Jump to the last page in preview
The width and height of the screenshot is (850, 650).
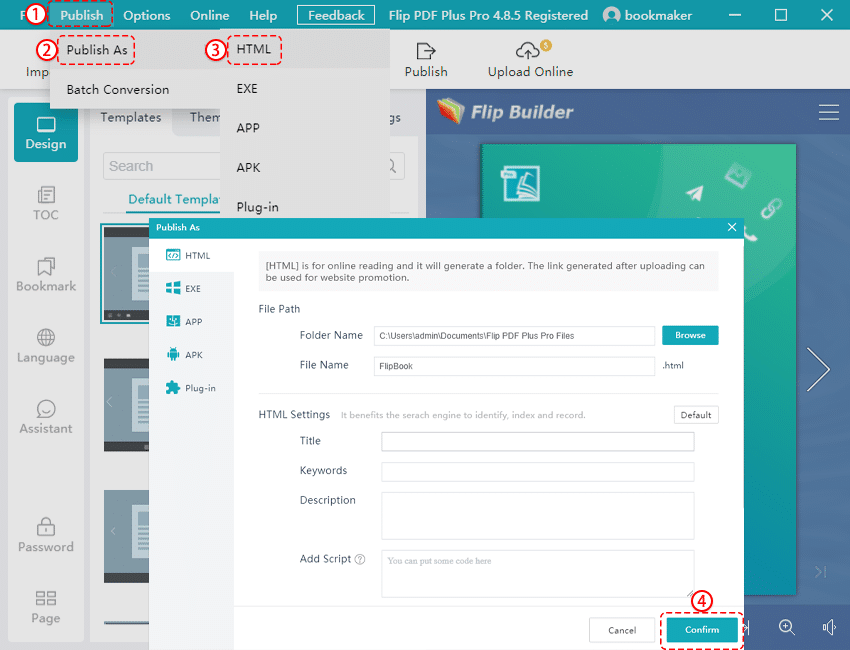pos(820,571)
